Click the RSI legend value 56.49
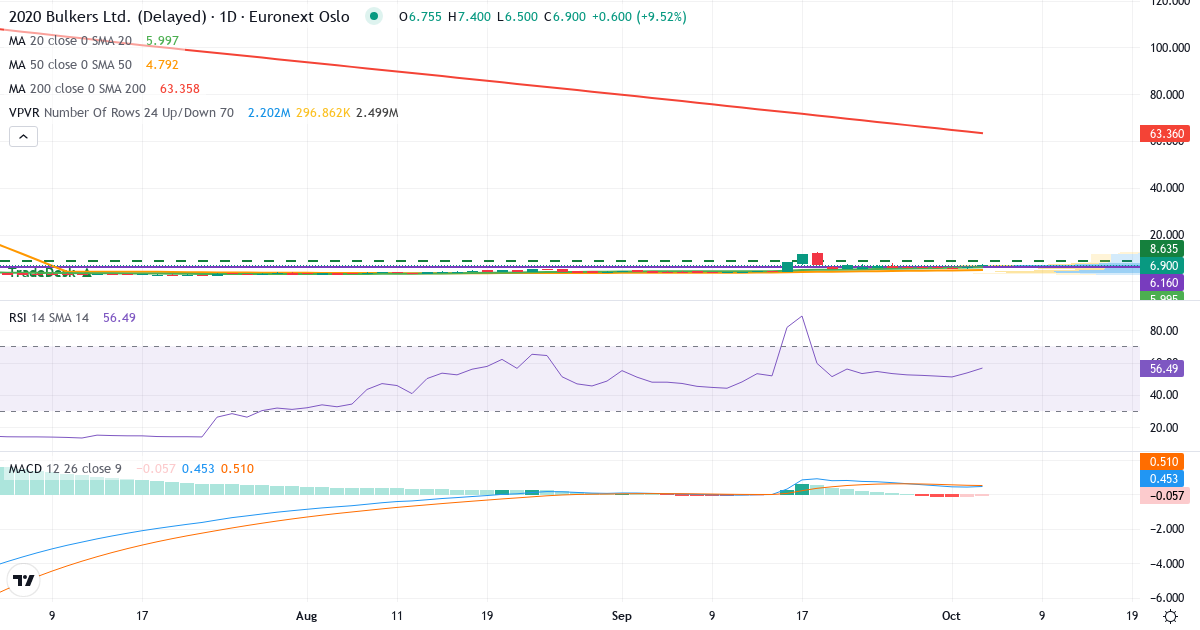 [x=119, y=317]
